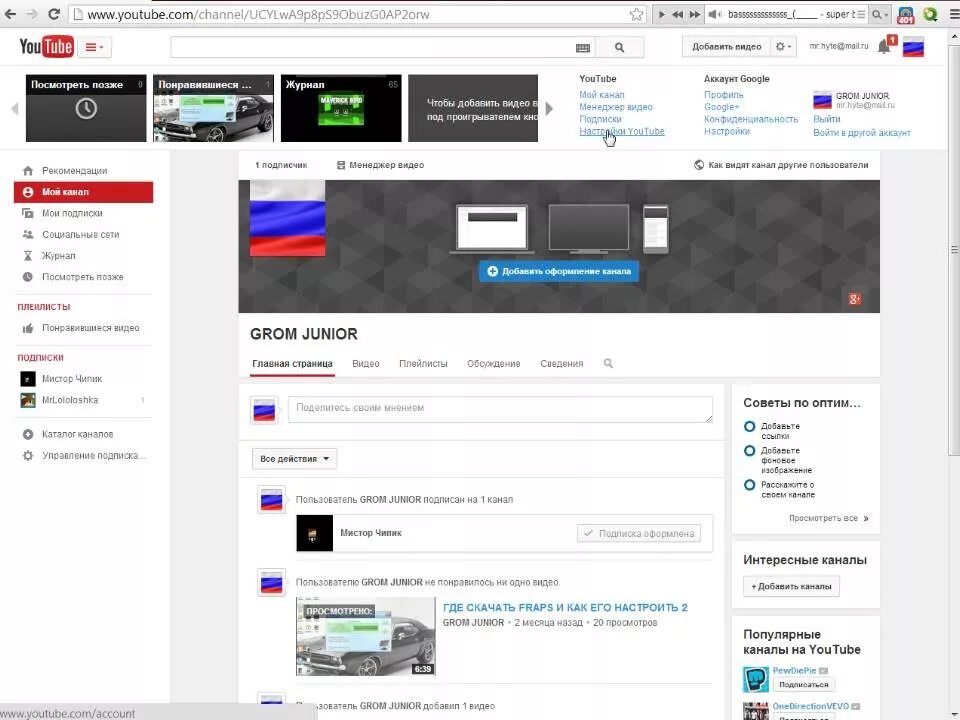Expand Все действия dropdown

294,459
